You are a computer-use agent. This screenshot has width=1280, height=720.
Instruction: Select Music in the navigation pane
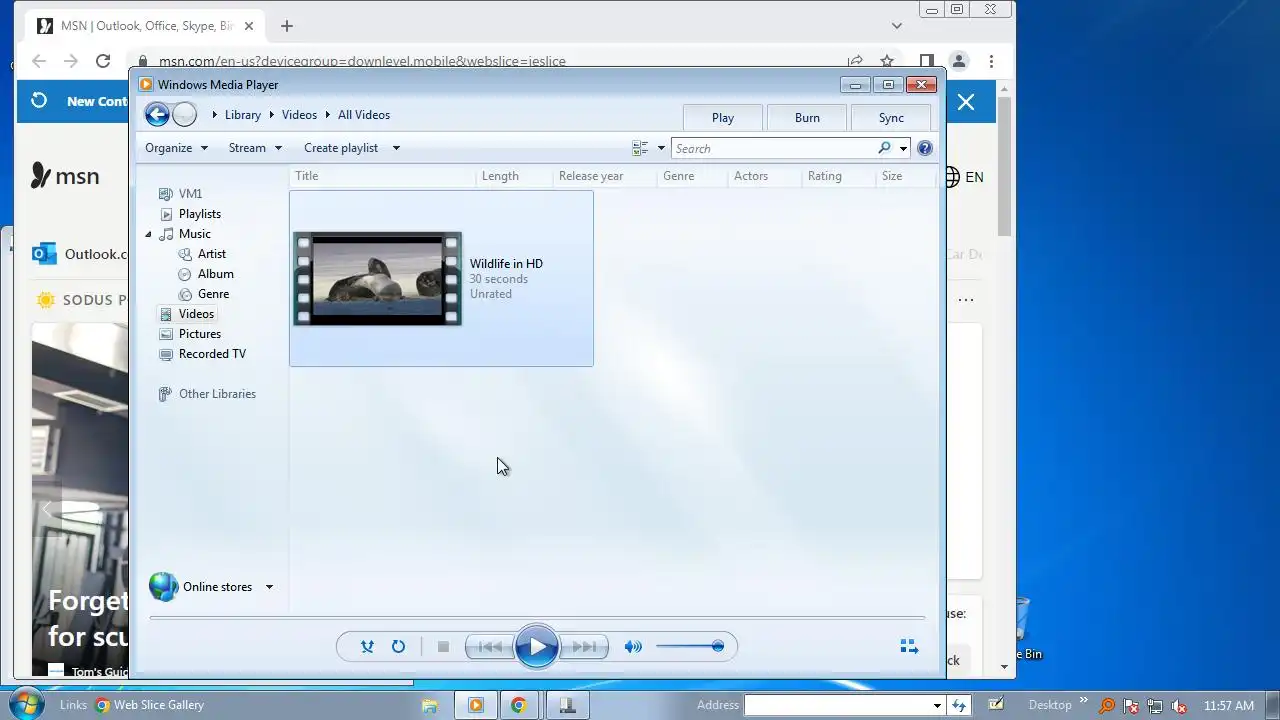[x=186, y=234]
